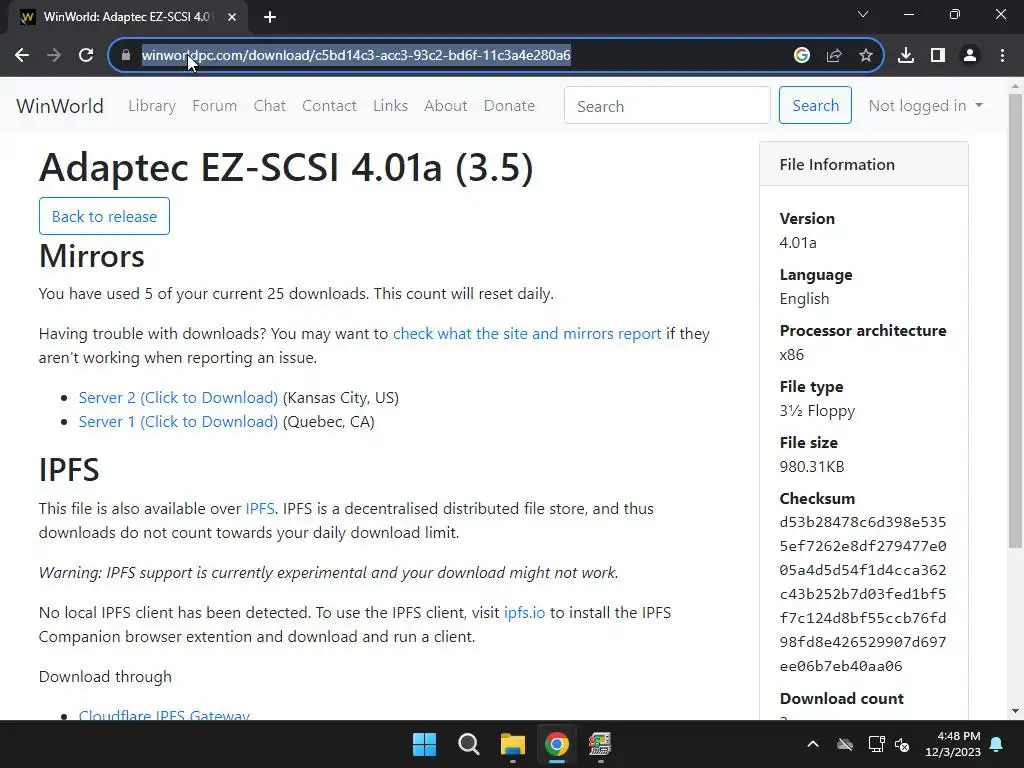Click the padlock site info icon
The image size is (1024, 768).
126,56
